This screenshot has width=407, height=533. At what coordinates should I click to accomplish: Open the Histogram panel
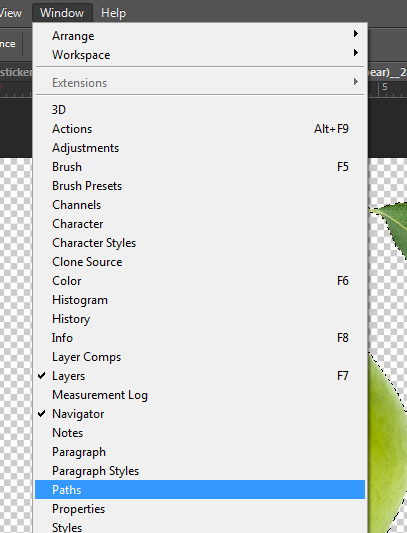pyautogui.click(x=200, y=300)
